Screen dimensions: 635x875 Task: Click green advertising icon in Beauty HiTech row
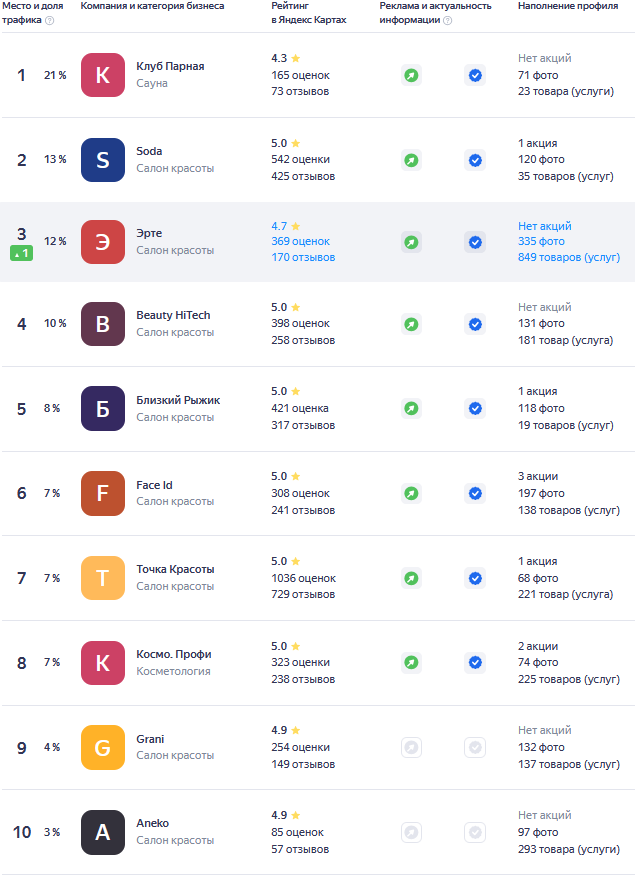click(x=411, y=324)
